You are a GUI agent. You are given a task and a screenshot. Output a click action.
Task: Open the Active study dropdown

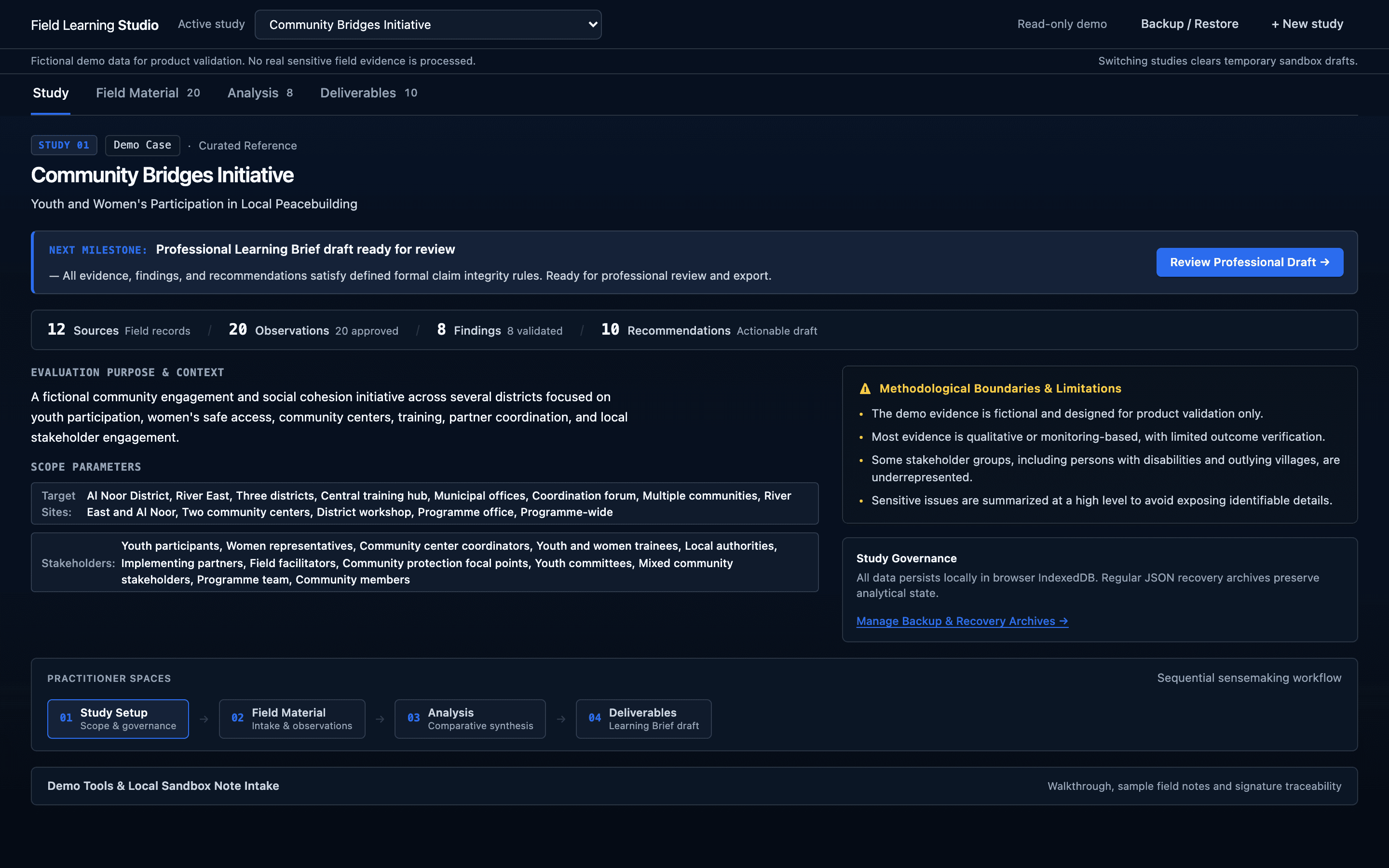tap(428, 25)
